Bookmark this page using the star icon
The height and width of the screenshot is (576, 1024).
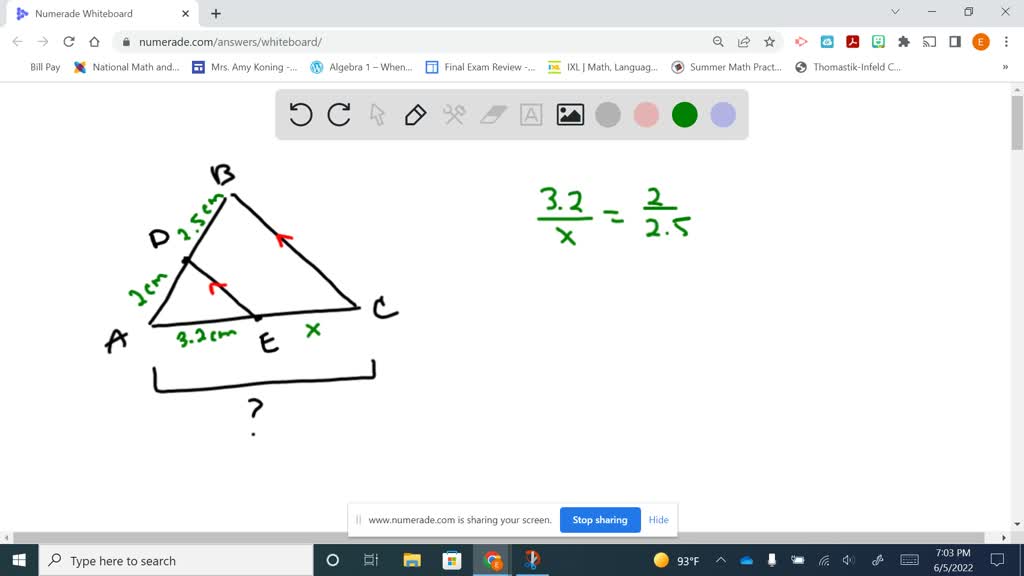[x=770, y=41]
